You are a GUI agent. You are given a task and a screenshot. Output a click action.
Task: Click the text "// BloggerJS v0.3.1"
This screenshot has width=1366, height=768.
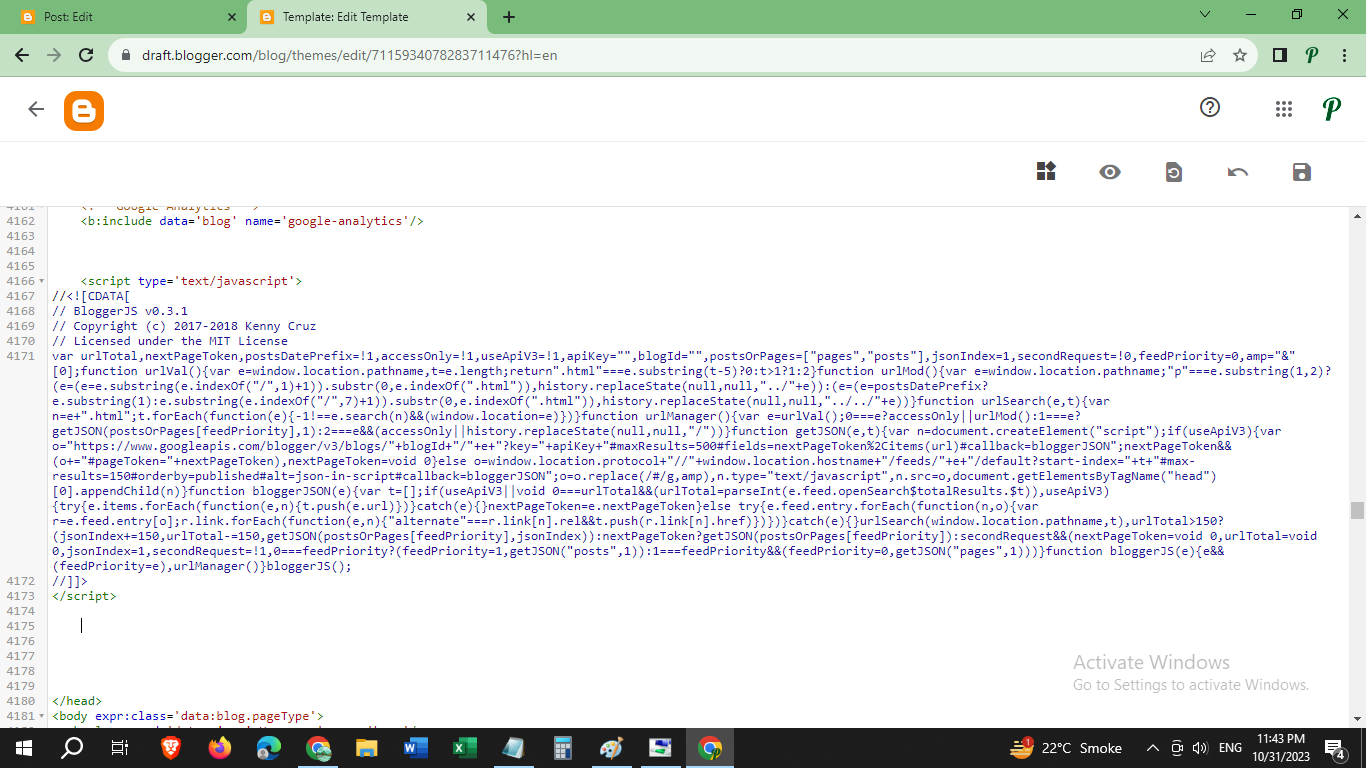click(120, 311)
